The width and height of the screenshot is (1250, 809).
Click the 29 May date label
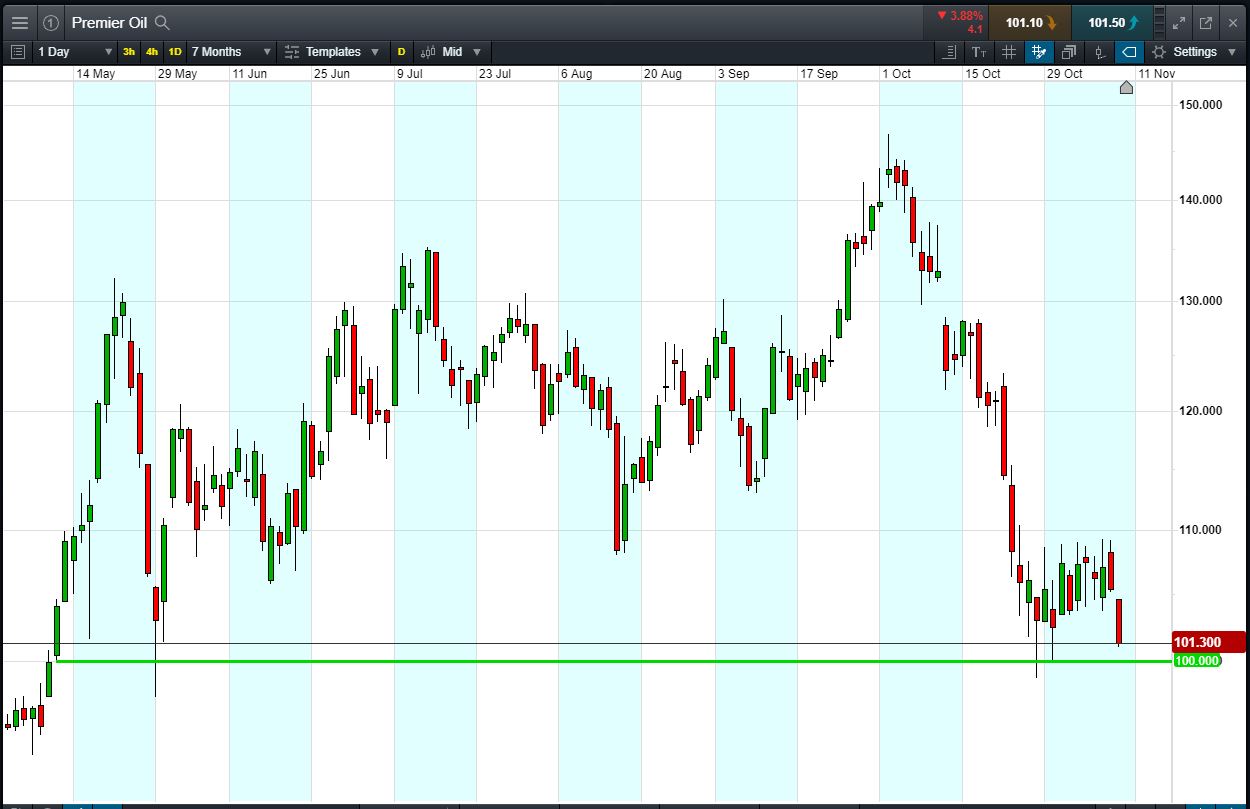(177, 73)
